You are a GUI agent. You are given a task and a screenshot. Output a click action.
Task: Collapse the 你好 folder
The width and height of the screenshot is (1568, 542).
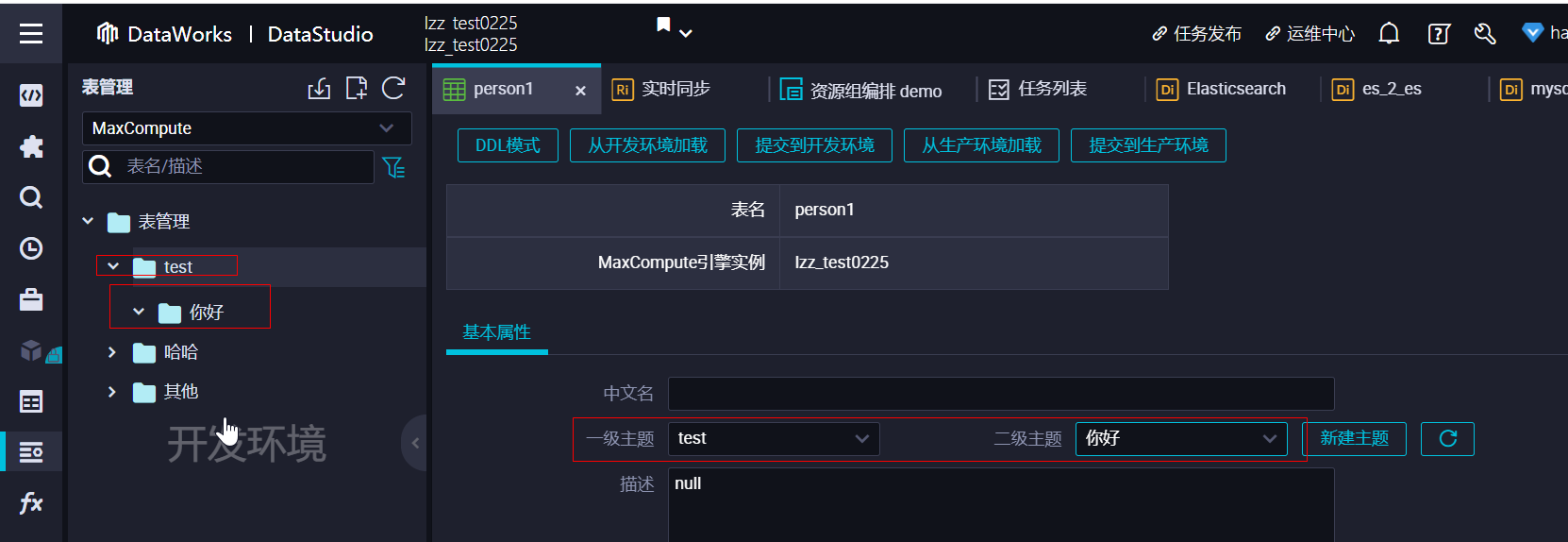point(139,312)
